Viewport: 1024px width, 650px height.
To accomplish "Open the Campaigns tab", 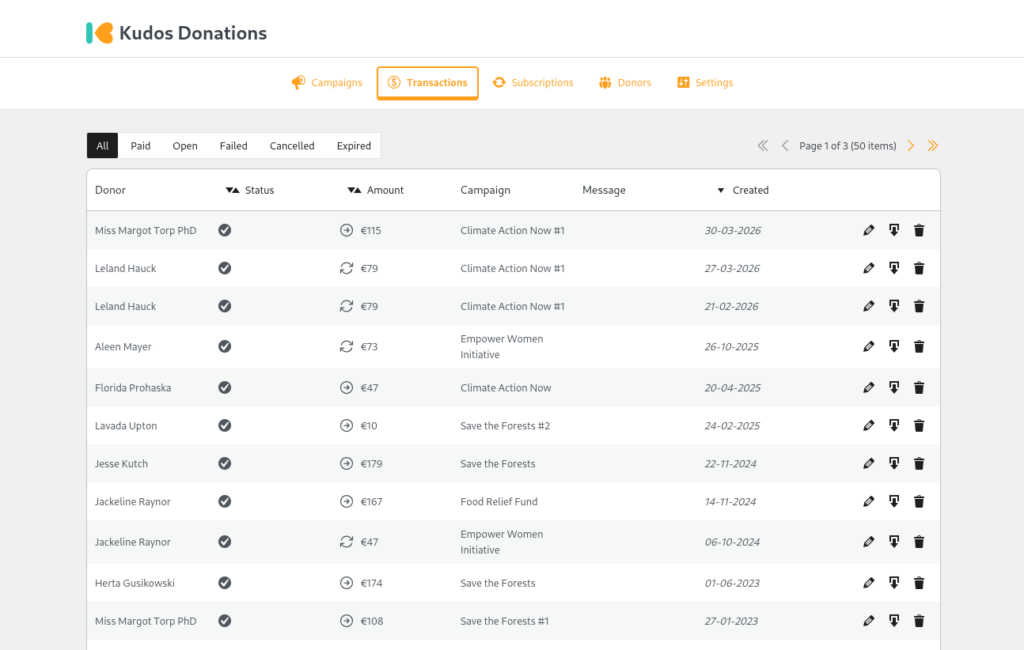I will [x=327, y=83].
